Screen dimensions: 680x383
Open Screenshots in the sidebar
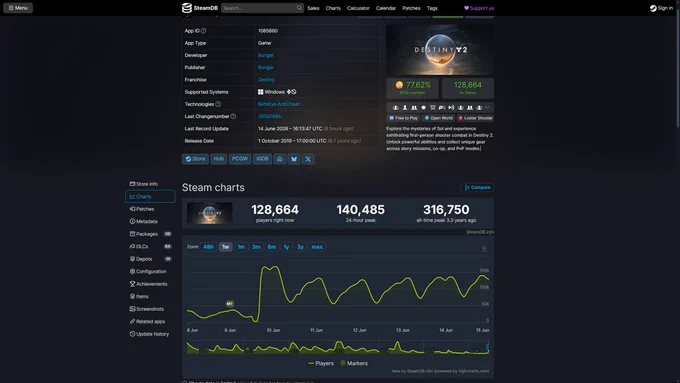tap(150, 309)
